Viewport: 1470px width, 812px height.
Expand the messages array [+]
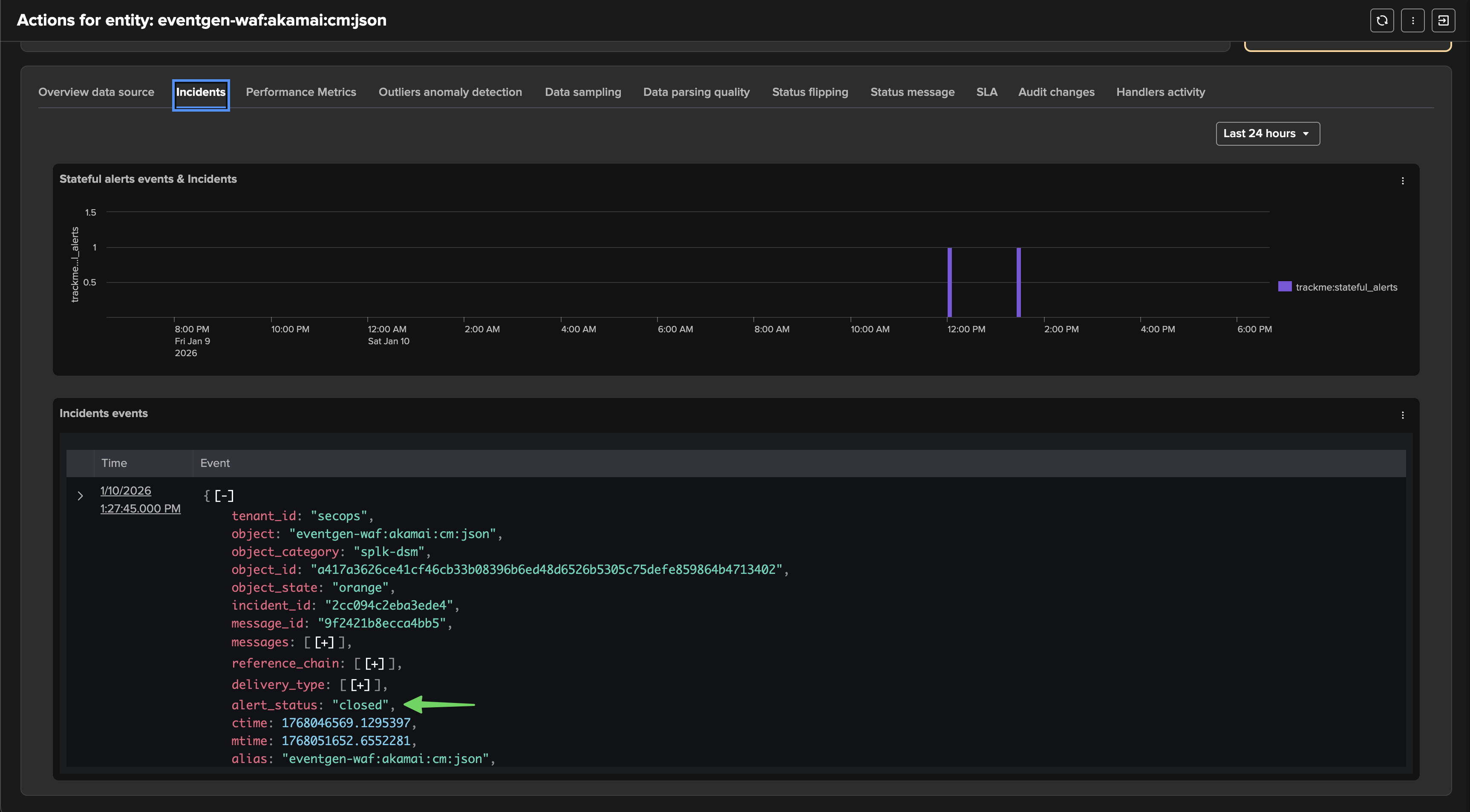point(324,642)
